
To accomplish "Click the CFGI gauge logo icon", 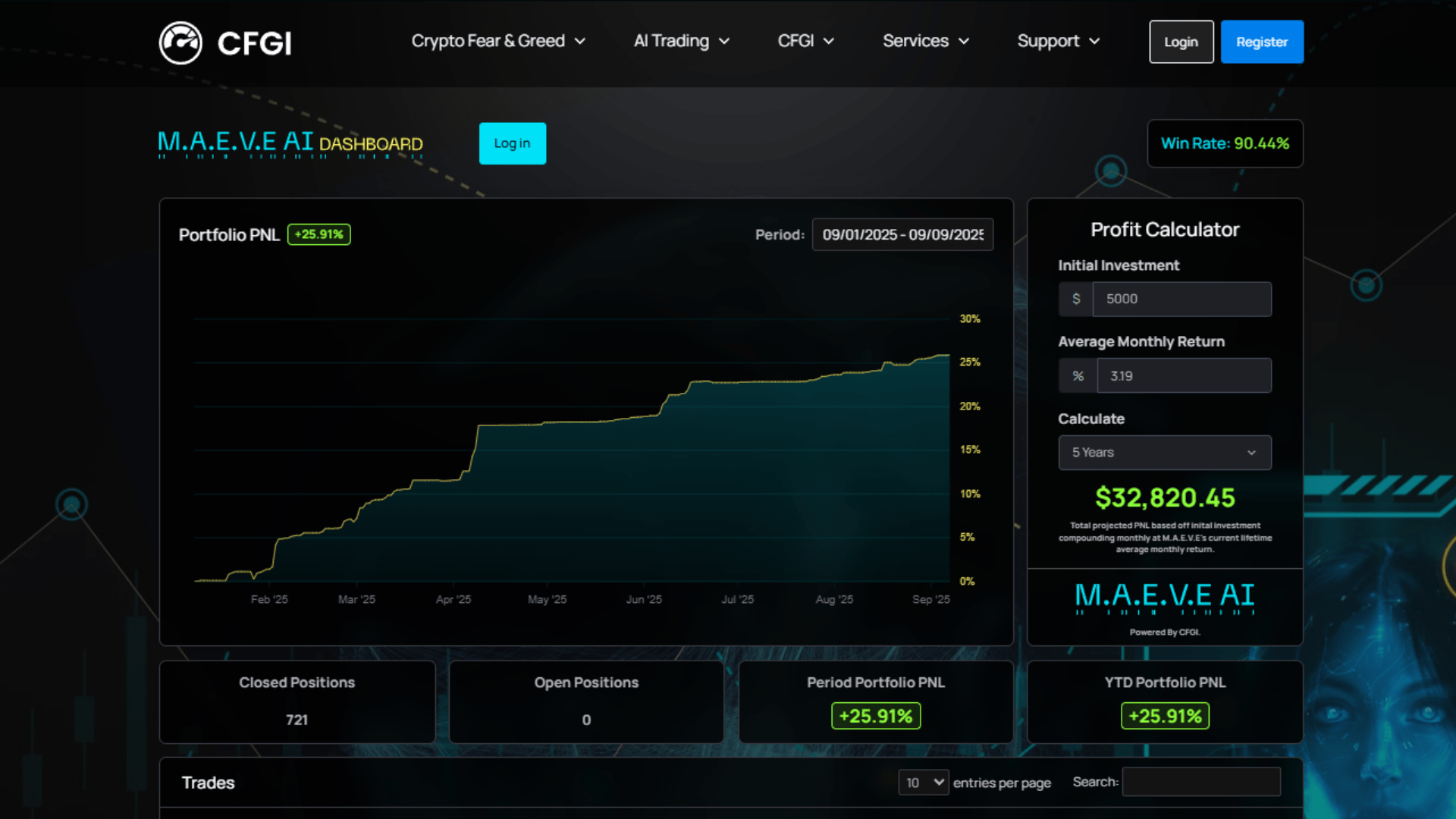I will coord(180,42).
